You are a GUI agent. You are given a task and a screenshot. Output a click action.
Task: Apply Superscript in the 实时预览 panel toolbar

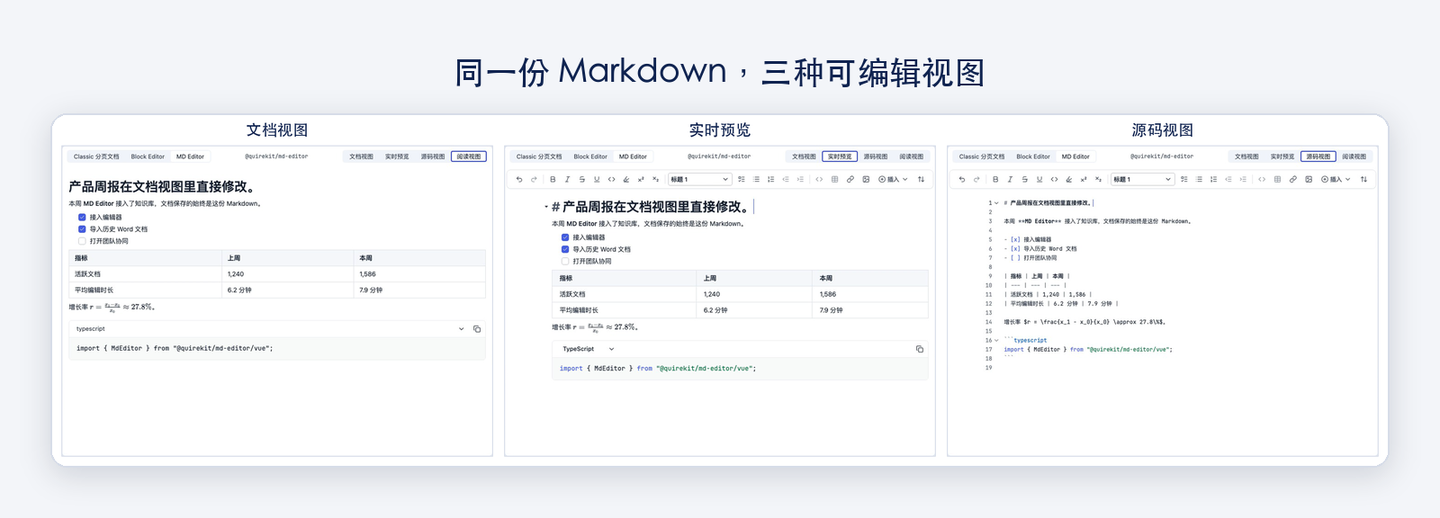(641, 179)
